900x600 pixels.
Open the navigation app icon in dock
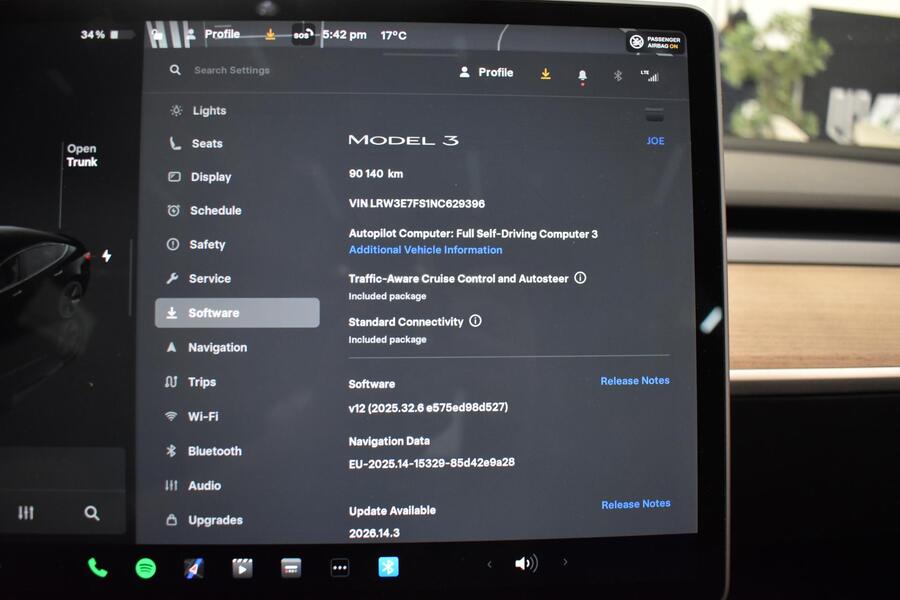[x=194, y=568]
